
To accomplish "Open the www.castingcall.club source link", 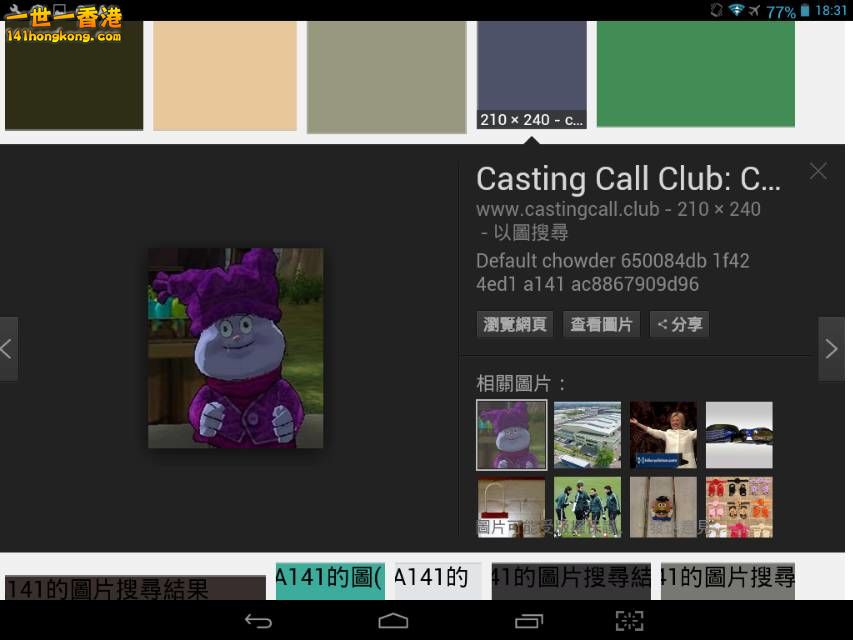I will tap(568, 210).
